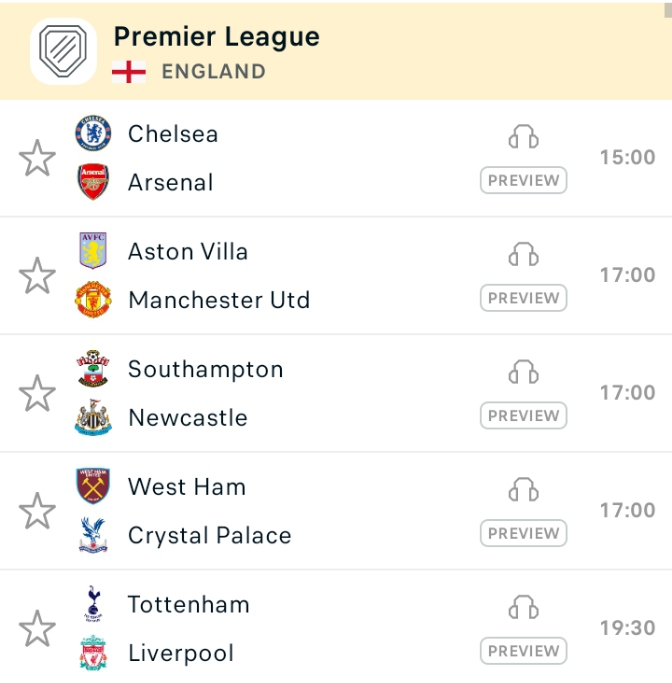This screenshot has width=672, height=683.
Task: Open the Premier League title link
Action: [x=216, y=37]
